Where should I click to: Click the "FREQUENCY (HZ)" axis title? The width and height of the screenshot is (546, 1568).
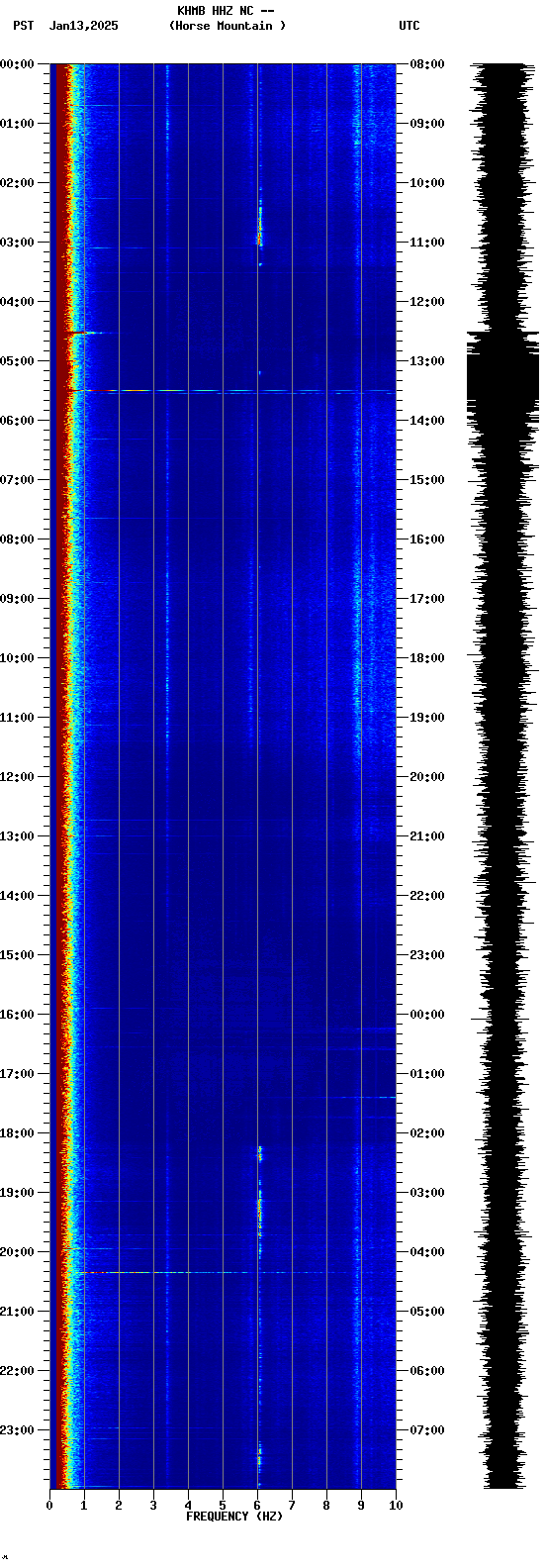[x=234, y=1517]
